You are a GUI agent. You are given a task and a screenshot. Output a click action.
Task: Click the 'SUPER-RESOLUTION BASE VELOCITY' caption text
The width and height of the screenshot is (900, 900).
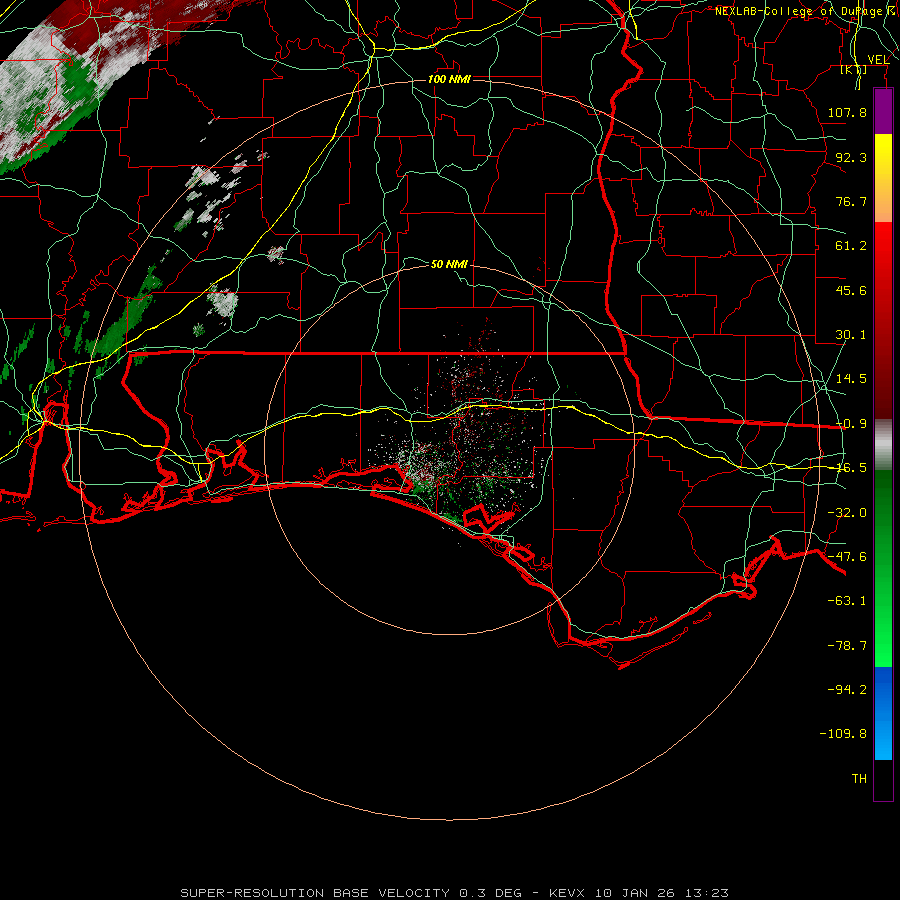click(315, 893)
